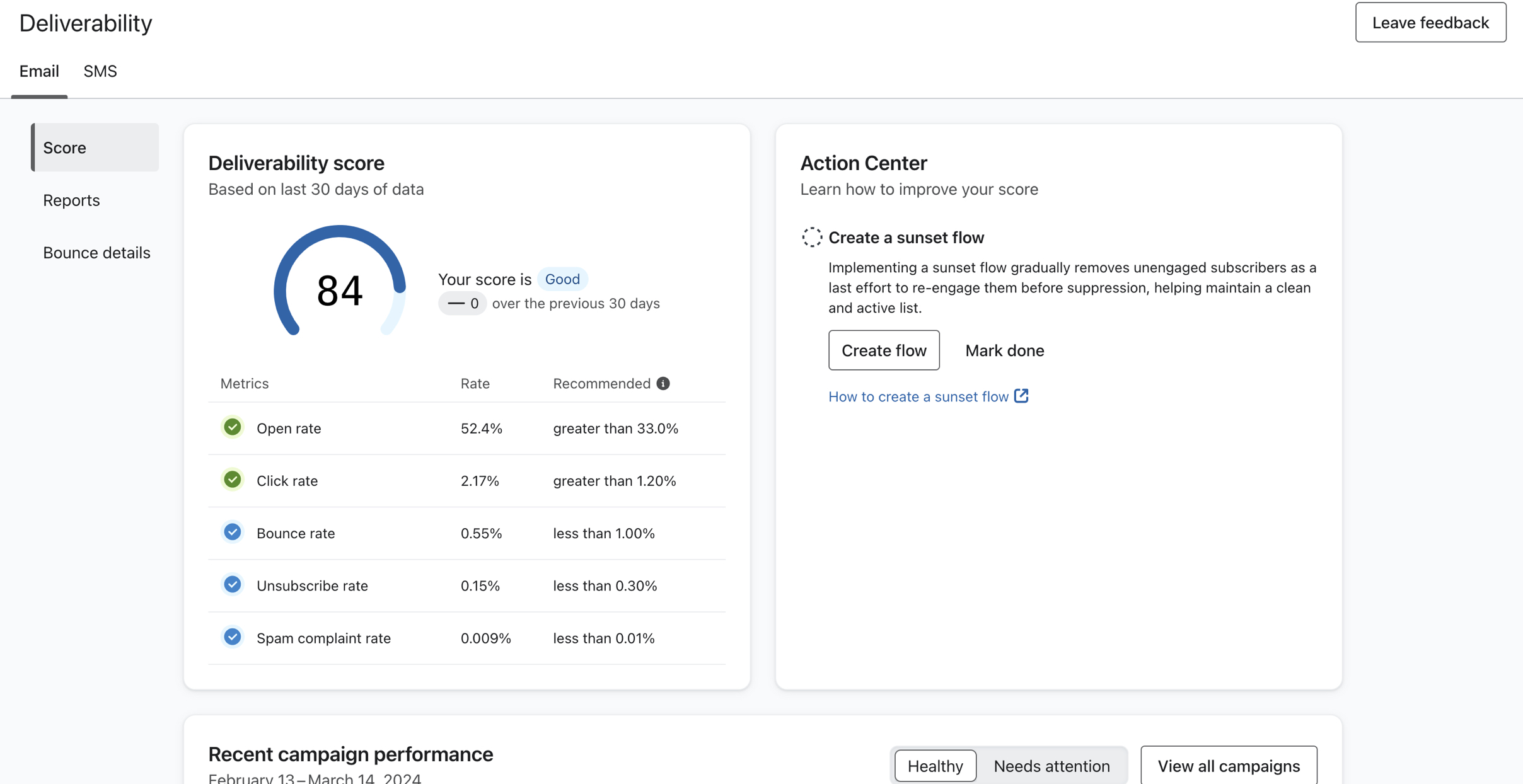Image resolution: width=1523 pixels, height=784 pixels.
Task: Click the green click rate status icon
Action: [232, 480]
